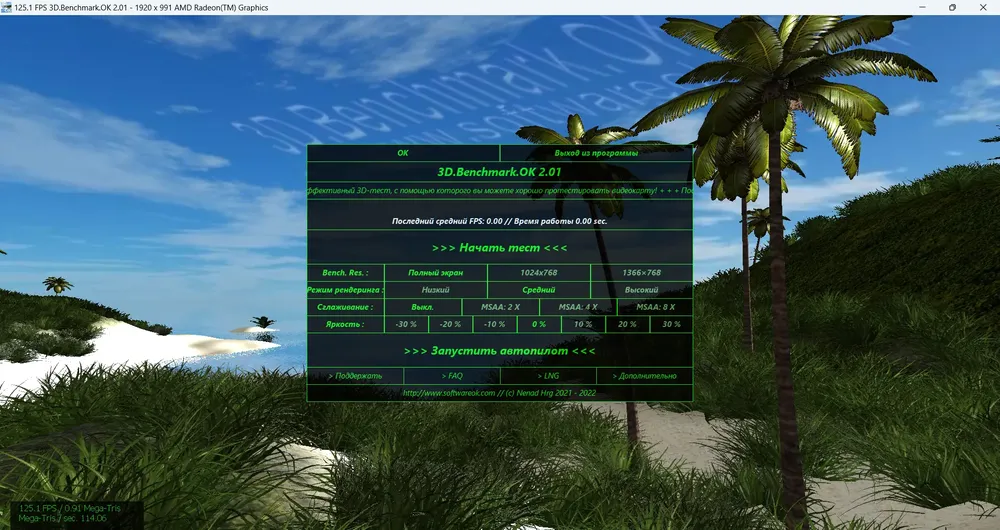
Task: Choose 1024x768 benchmark resolution
Action: tap(539, 272)
